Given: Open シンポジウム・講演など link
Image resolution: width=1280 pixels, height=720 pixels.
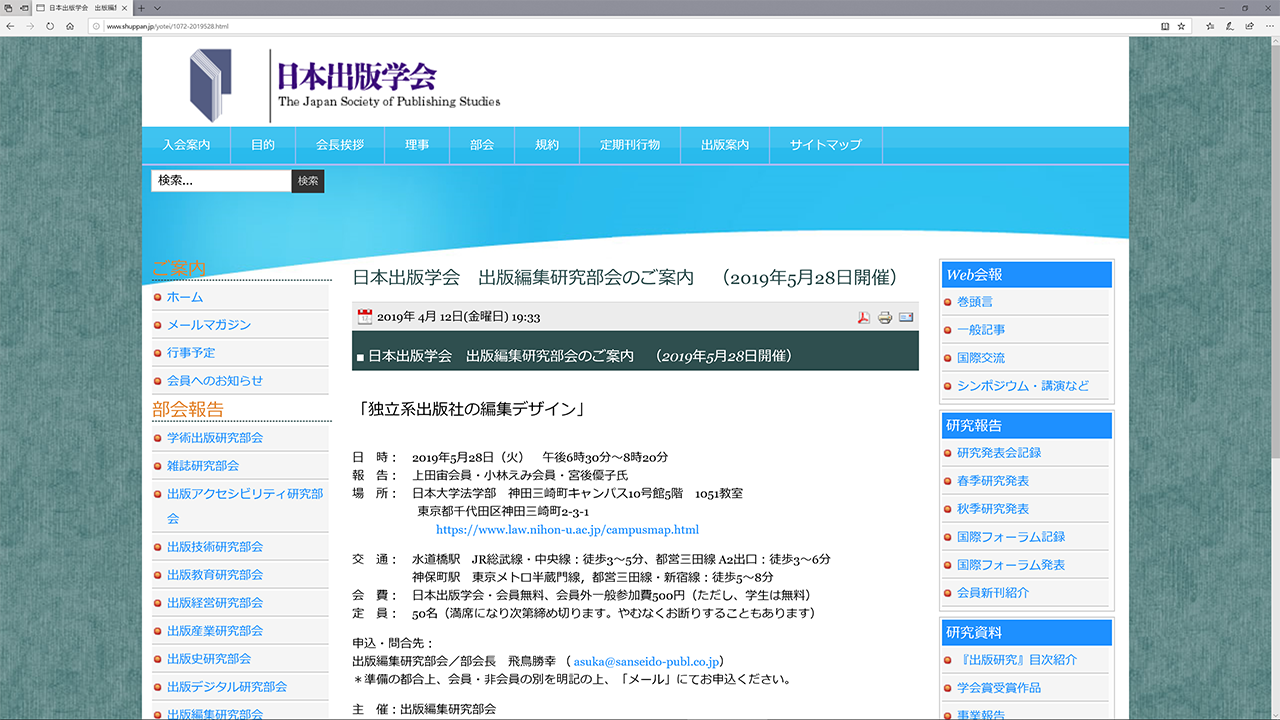Looking at the screenshot, I should pos(1023,386).
